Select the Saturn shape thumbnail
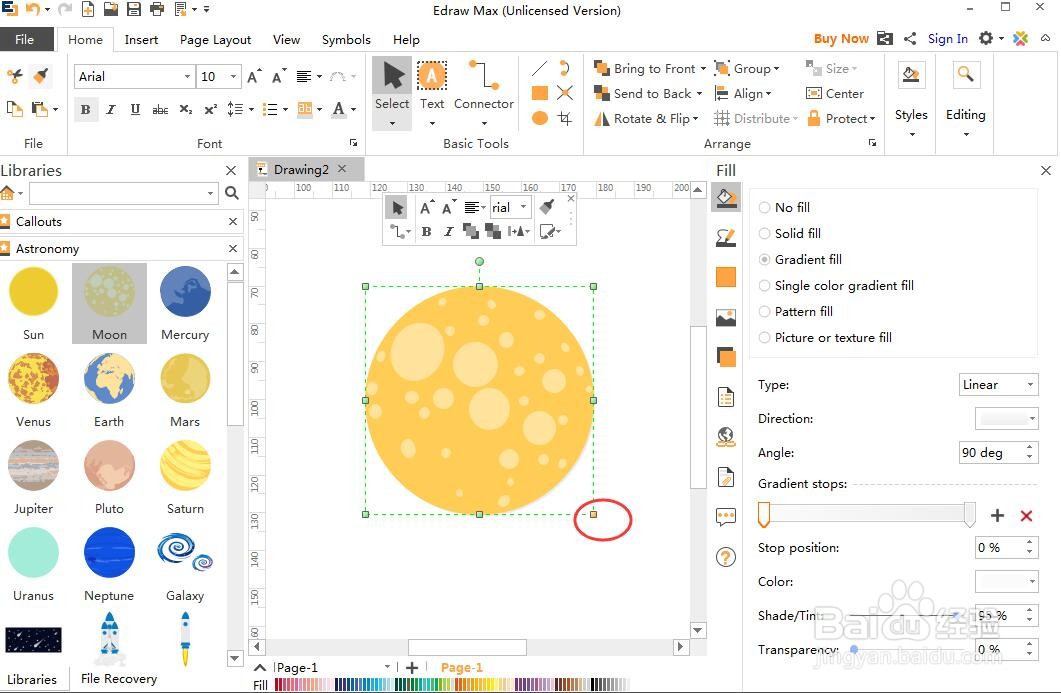The width and height of the screenshot is (1061, 693). 185,465
